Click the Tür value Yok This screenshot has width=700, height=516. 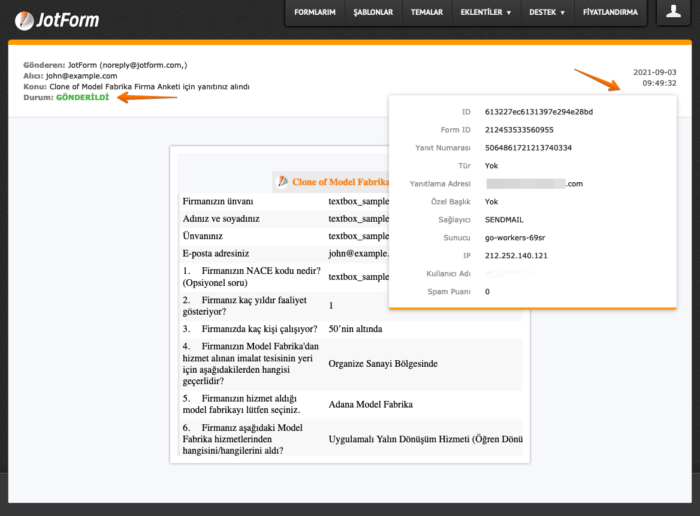click(491, 166)
